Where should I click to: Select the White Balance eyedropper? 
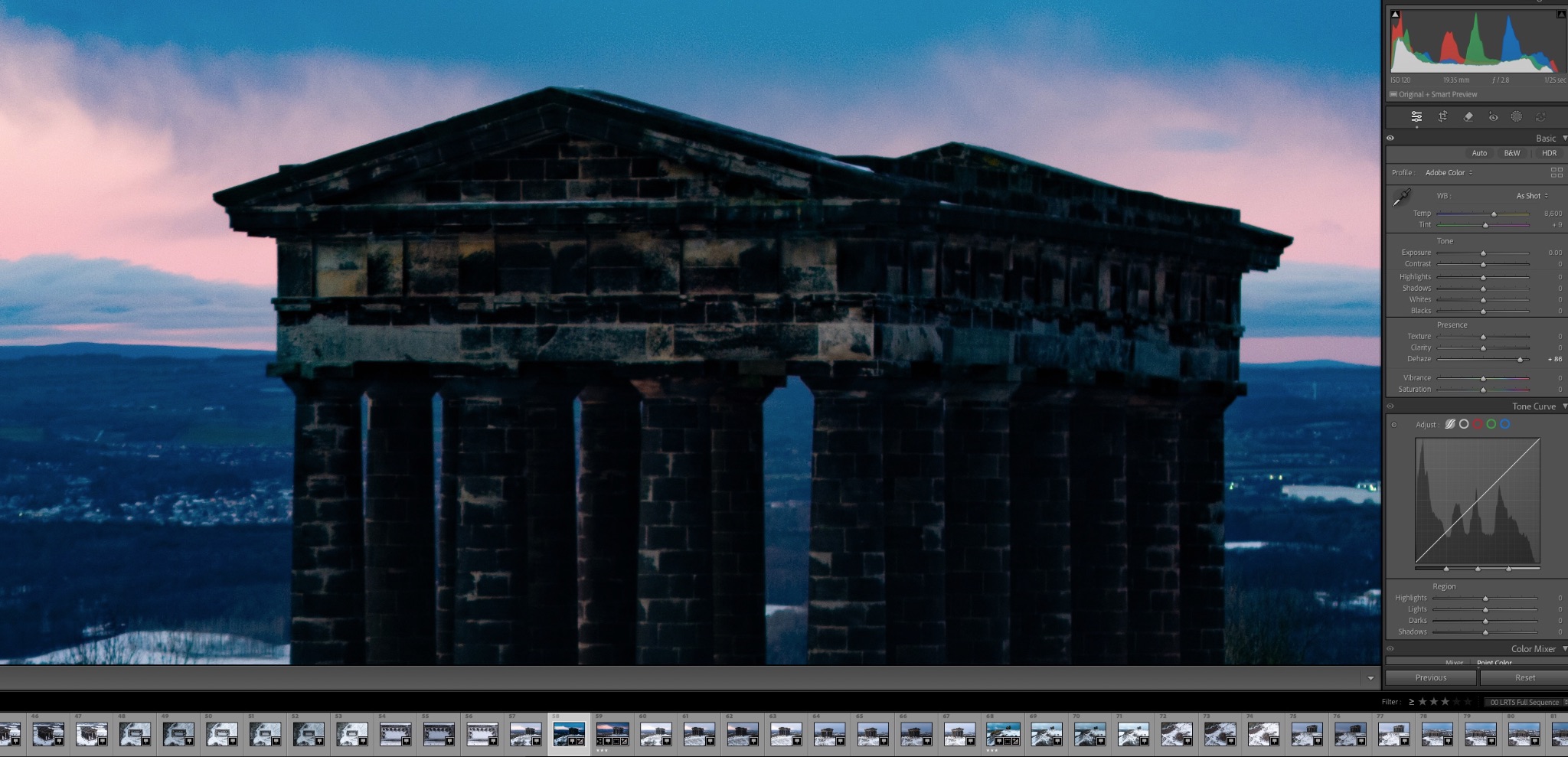point(1401,196)
